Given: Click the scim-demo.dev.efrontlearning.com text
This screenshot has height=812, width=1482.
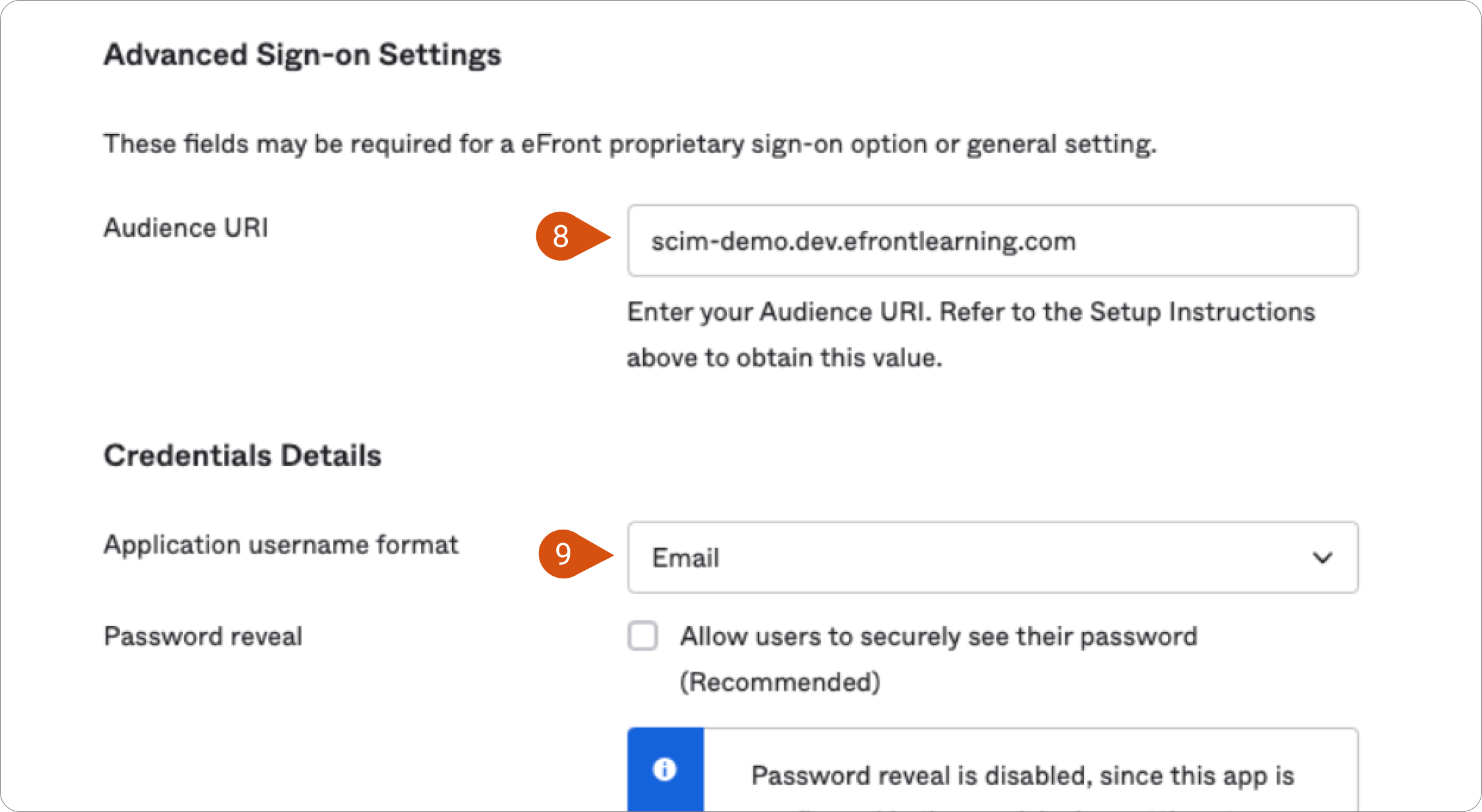Looking at the screenshot, I should point(863,241).
